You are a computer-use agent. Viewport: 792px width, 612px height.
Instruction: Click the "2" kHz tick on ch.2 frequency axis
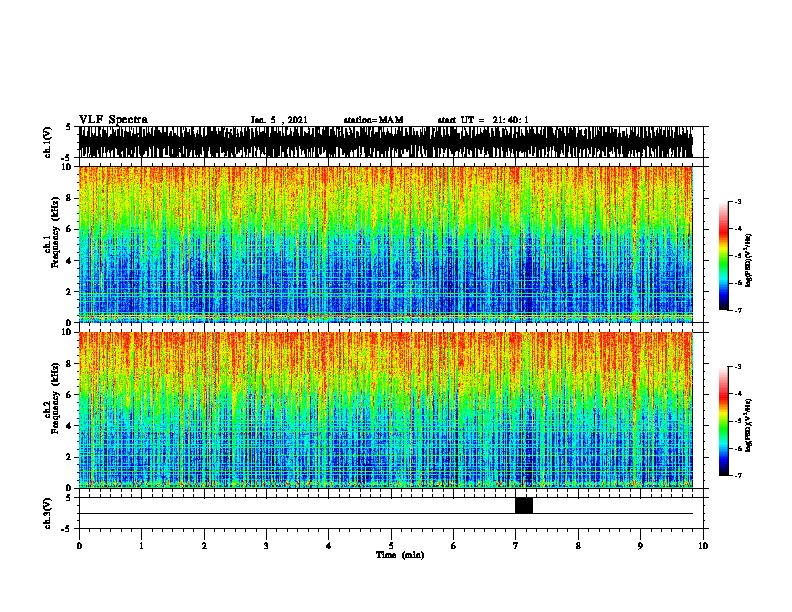pos(69,457)
